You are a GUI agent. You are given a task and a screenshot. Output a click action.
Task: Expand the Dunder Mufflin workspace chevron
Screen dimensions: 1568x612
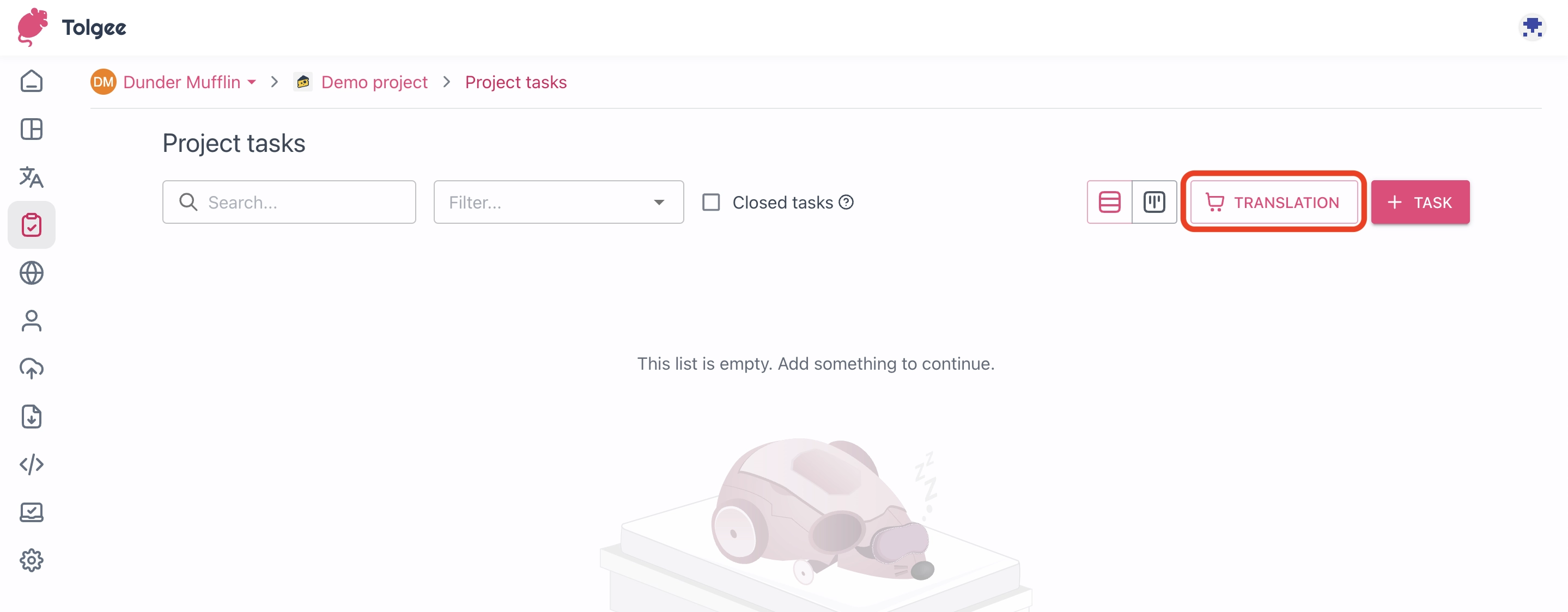coord(252,82)
